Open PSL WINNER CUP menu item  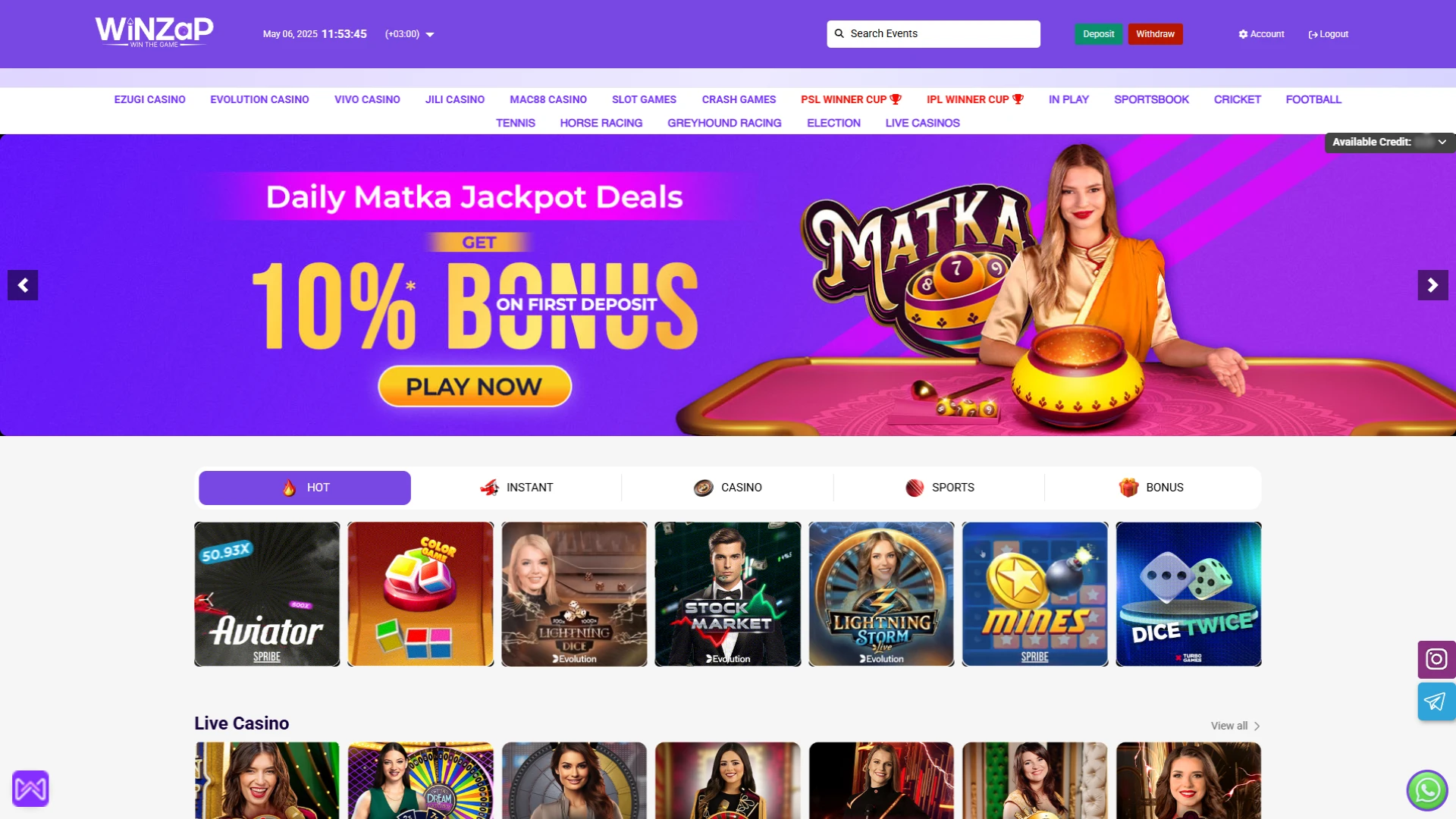click(851, 99)
